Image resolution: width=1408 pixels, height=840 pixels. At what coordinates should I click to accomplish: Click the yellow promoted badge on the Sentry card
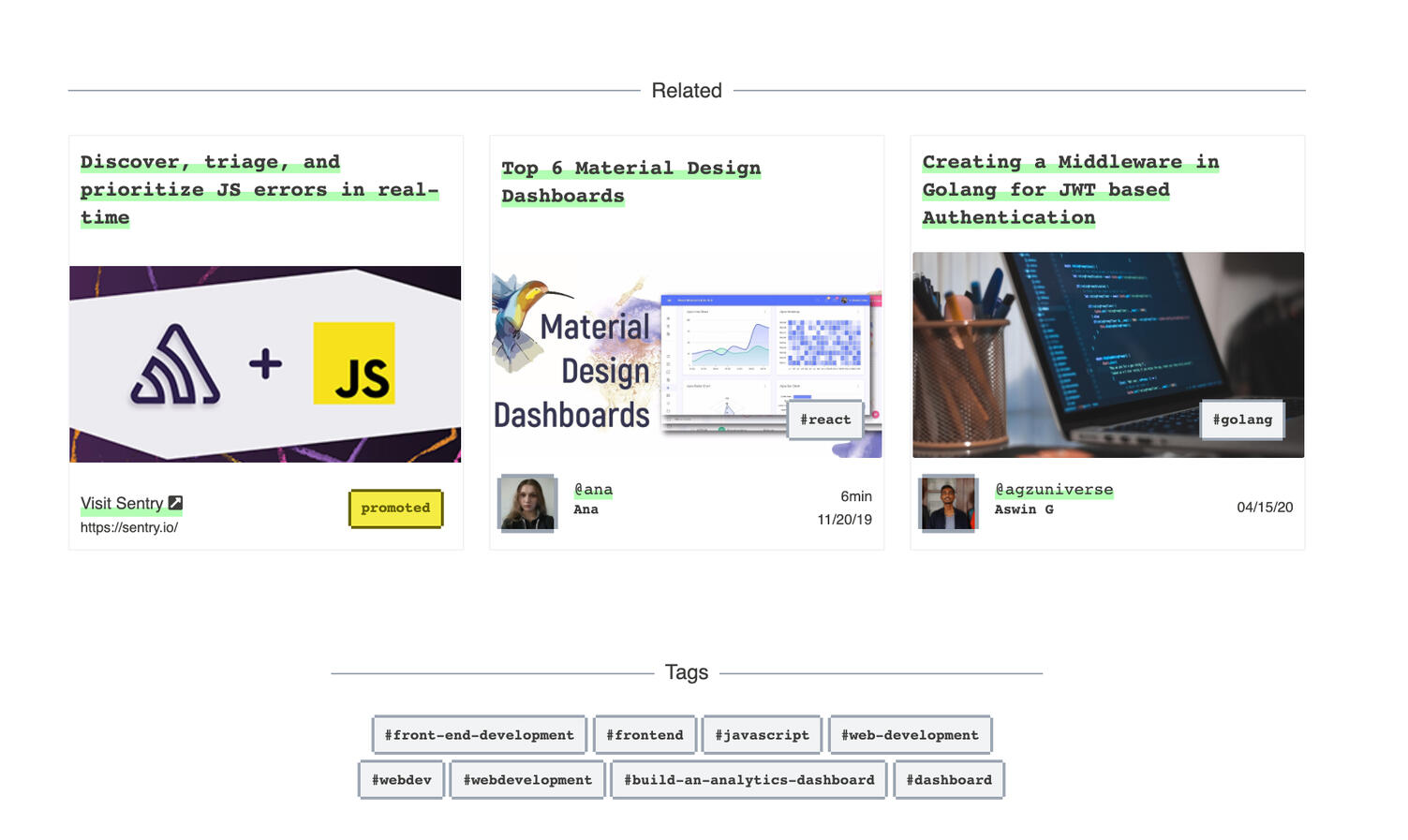pos(395,508)
